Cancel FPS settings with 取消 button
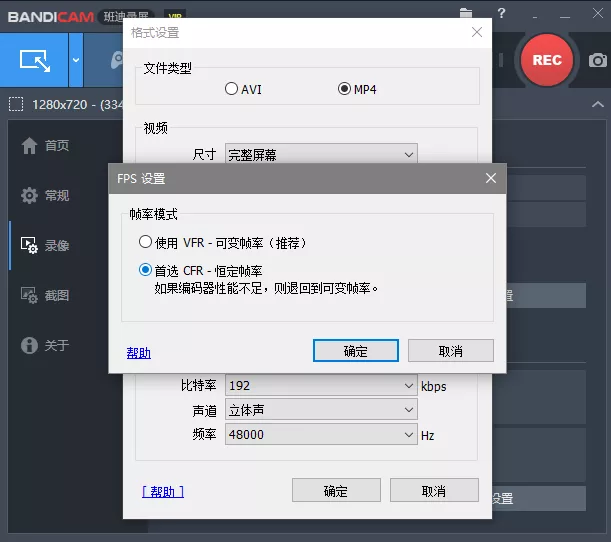 [x=451, y=351]
